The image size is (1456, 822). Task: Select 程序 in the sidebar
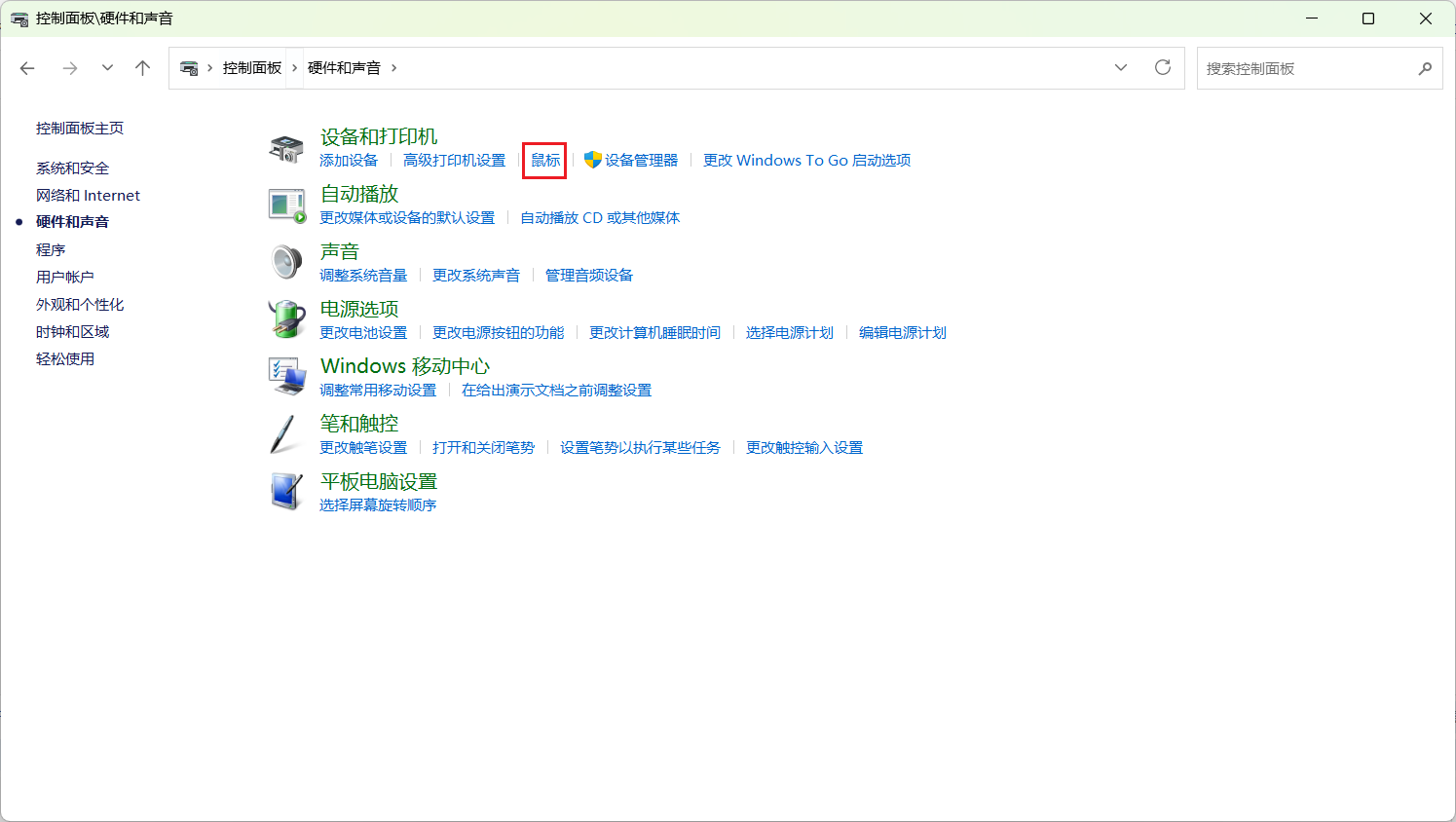(x=51, y=250)
